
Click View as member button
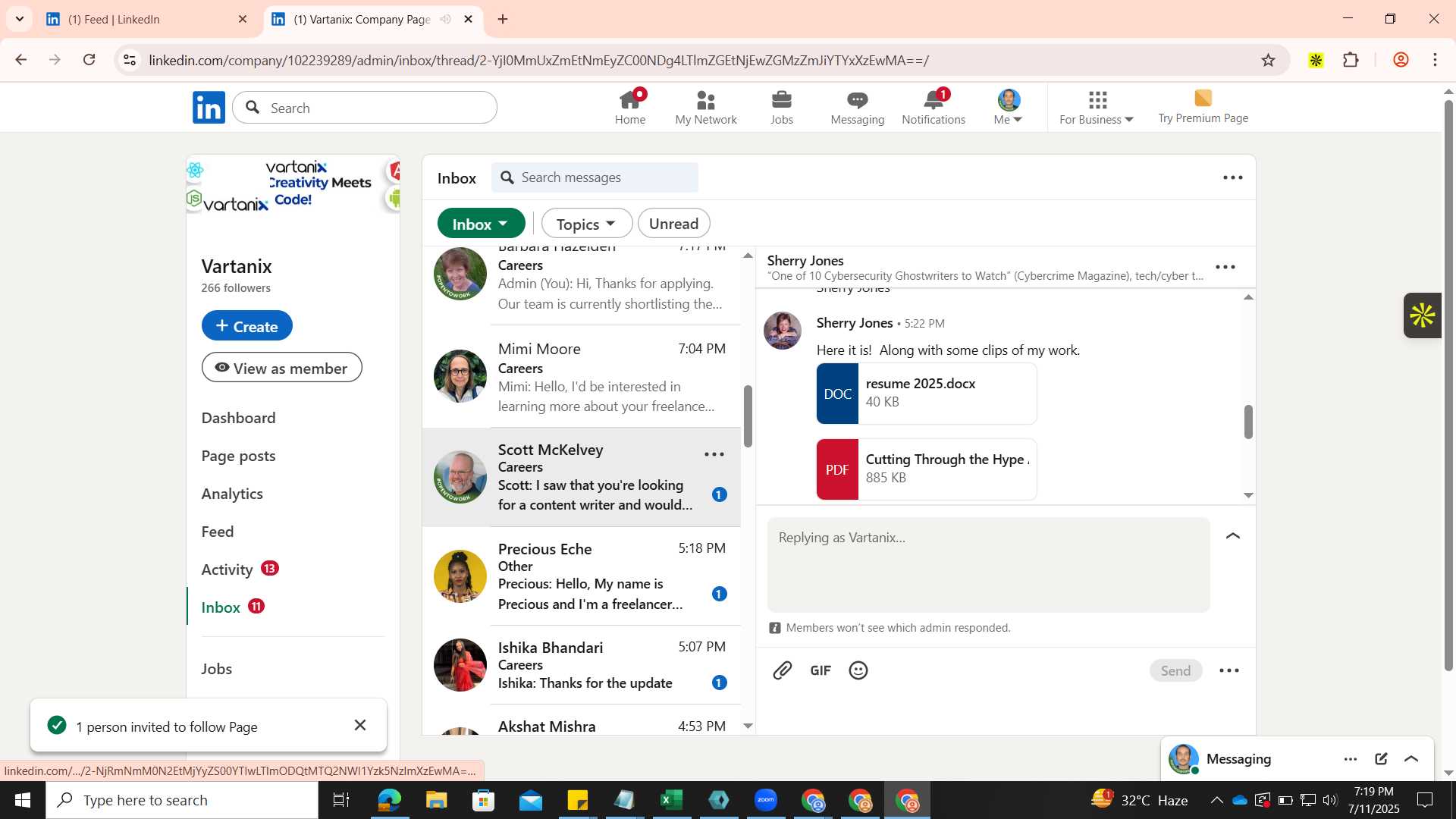coord(282,368)
